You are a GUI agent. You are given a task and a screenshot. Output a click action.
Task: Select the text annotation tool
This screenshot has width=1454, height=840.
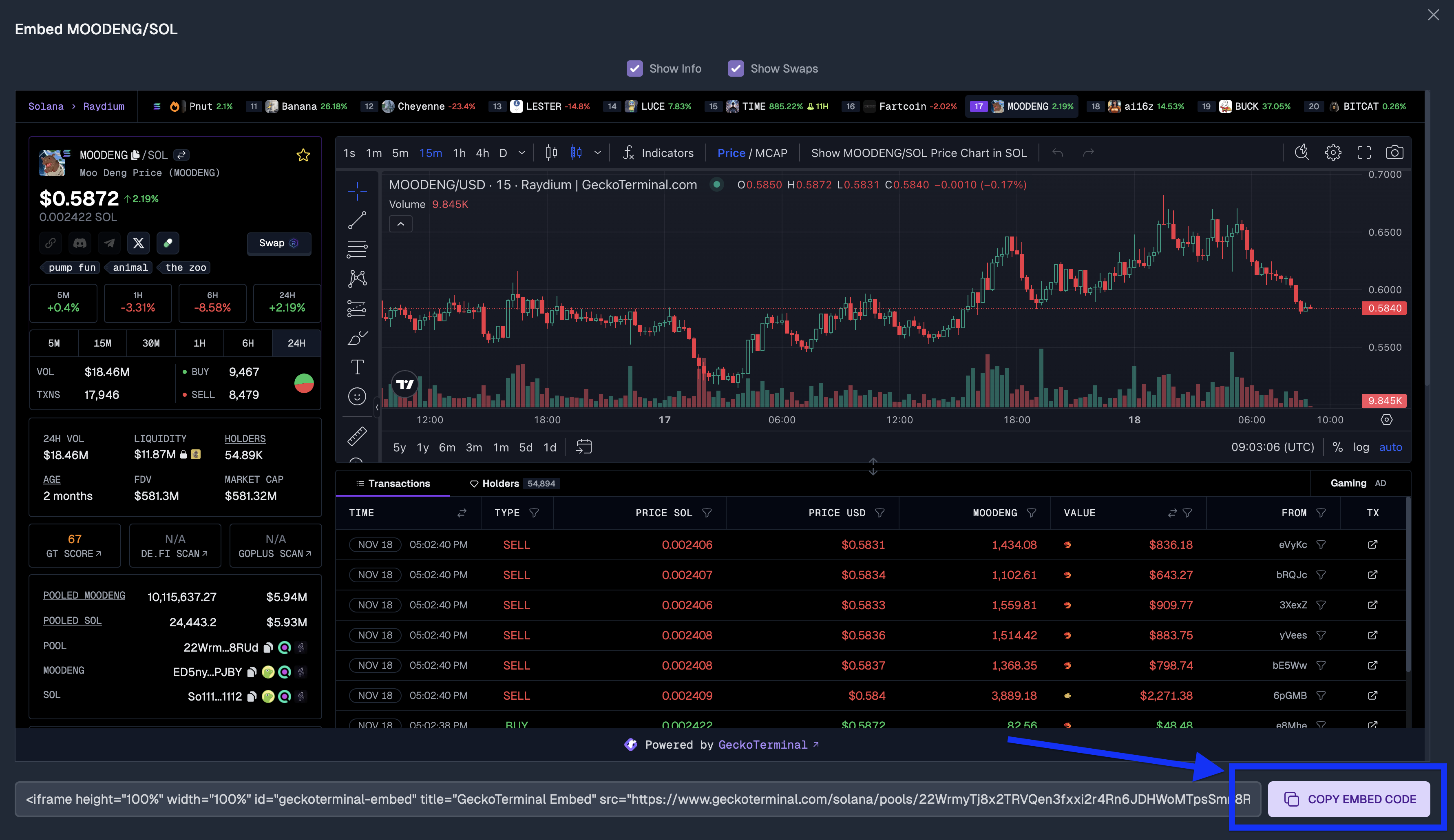[357, 367]
